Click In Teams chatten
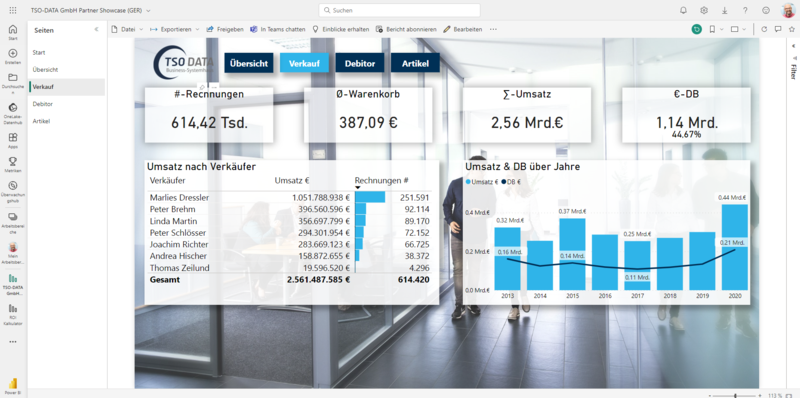800x398 pixels. pyautogui.click(x=278, y=30)
